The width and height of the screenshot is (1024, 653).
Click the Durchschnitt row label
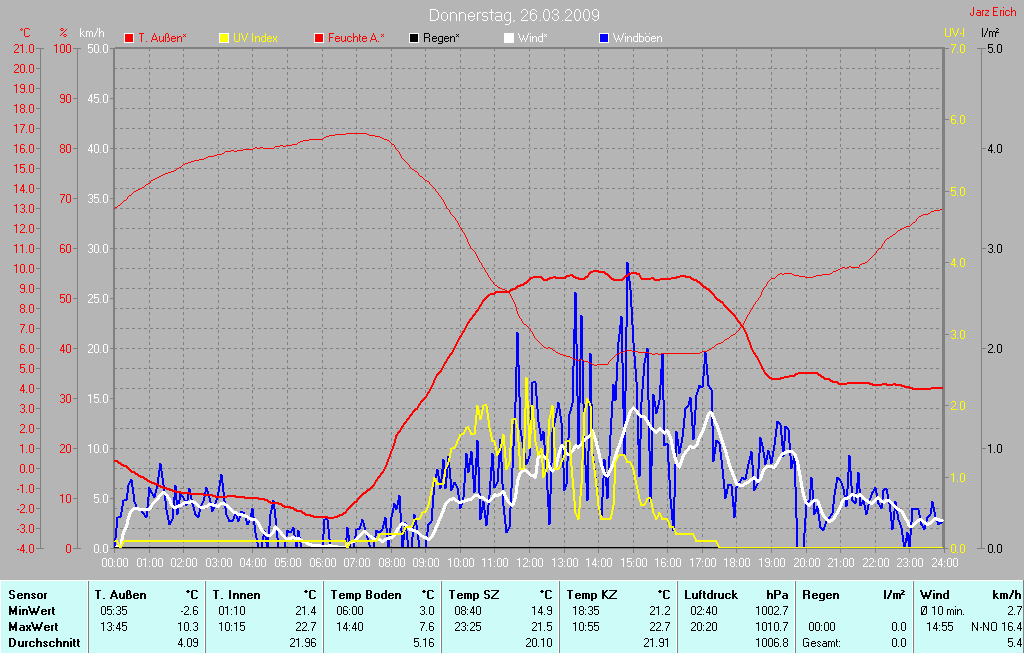tap(44, 643)
